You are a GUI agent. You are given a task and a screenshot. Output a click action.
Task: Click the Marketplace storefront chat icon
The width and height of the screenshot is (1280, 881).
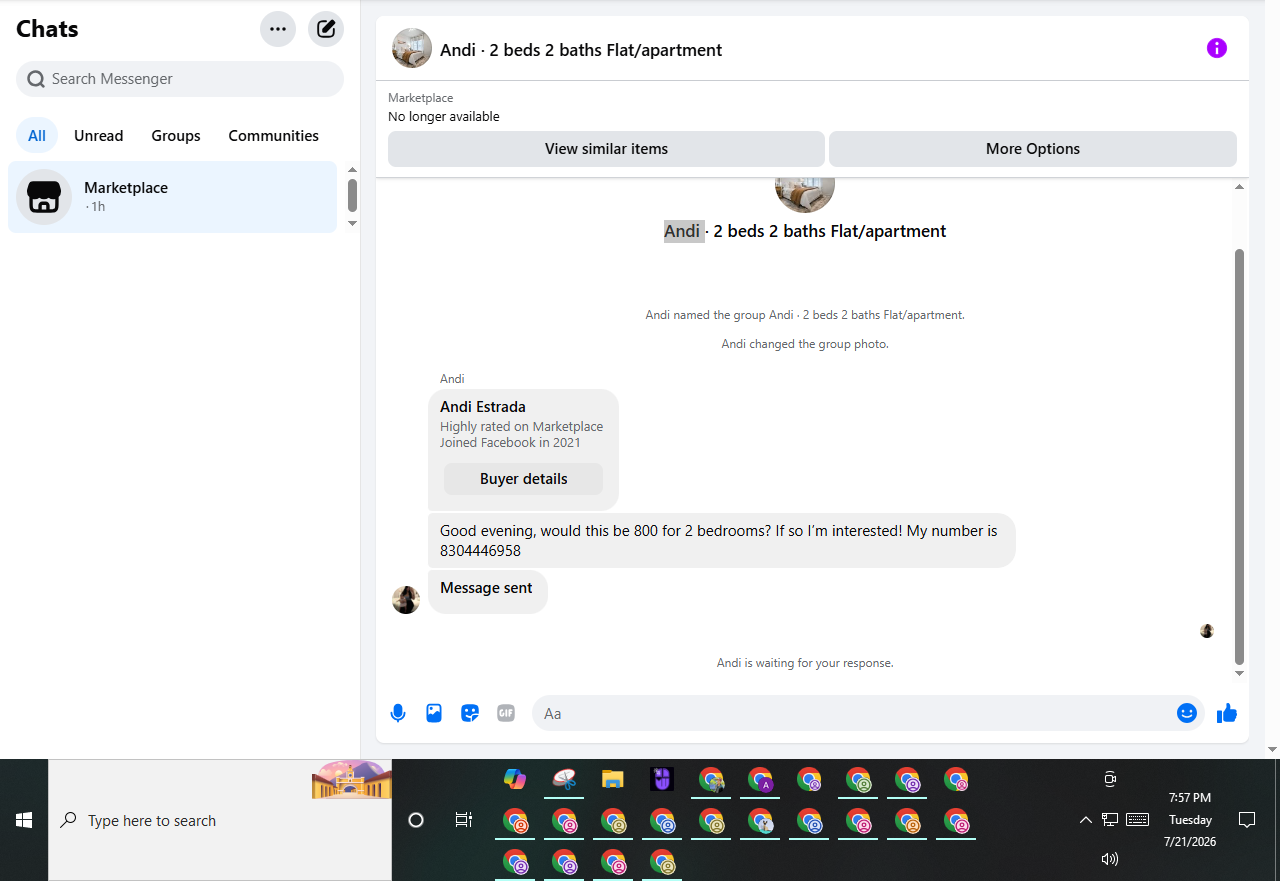tap(44, 197)
